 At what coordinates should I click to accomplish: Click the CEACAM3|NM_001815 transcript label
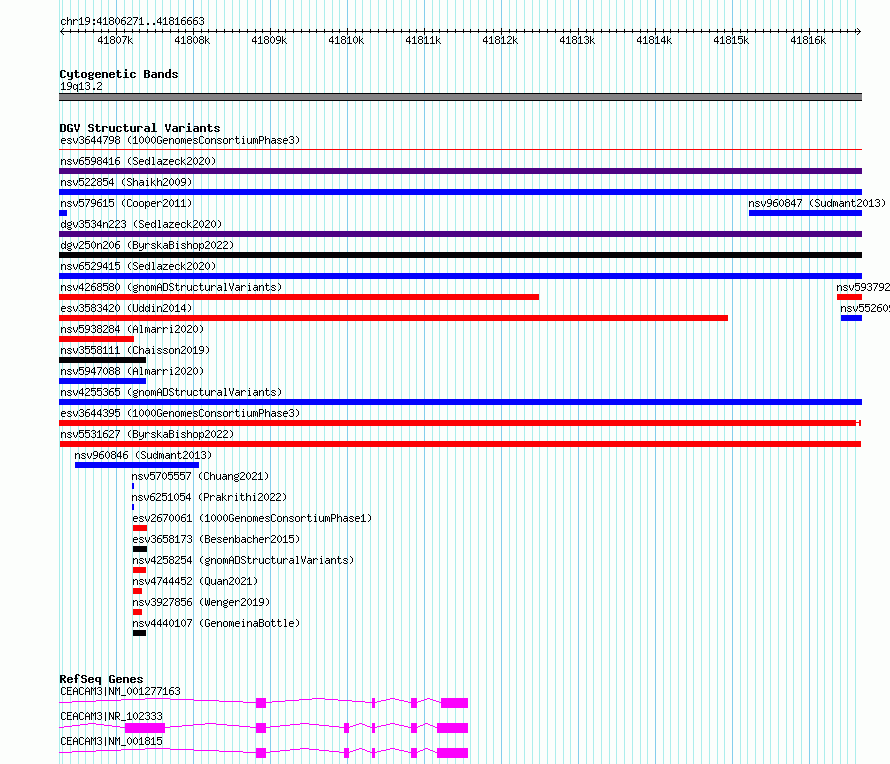(x=111, y=741)
